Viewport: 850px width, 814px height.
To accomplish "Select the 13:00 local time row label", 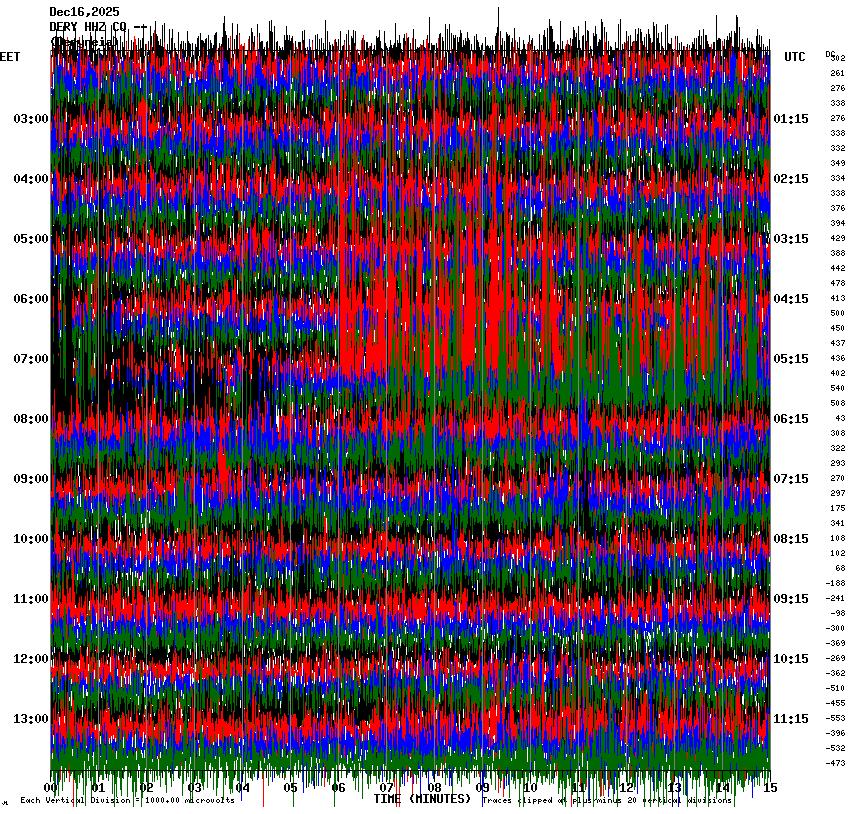I will (x=30, y=719).
